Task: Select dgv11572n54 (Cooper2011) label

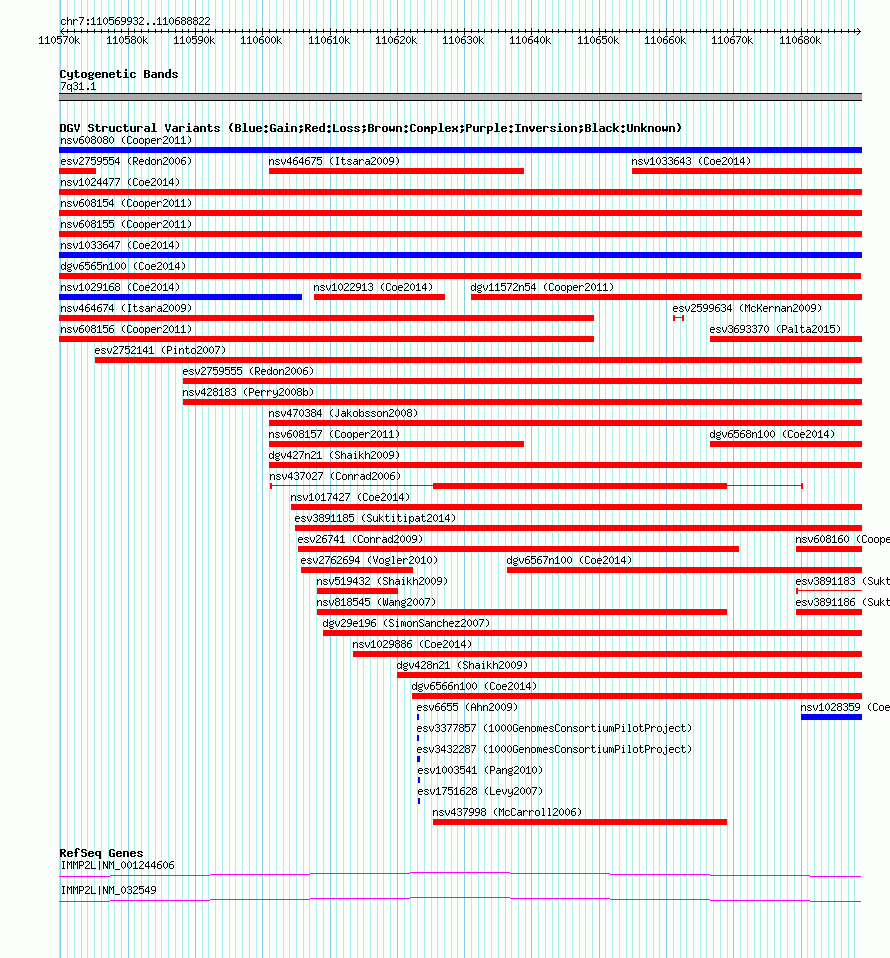Action: (x=542, y=287)
